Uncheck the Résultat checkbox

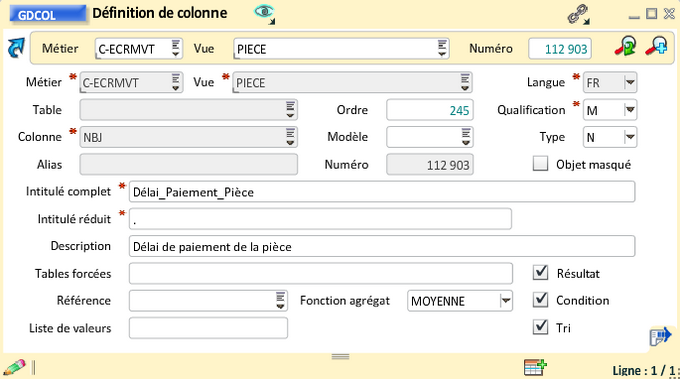click(540, 273)
